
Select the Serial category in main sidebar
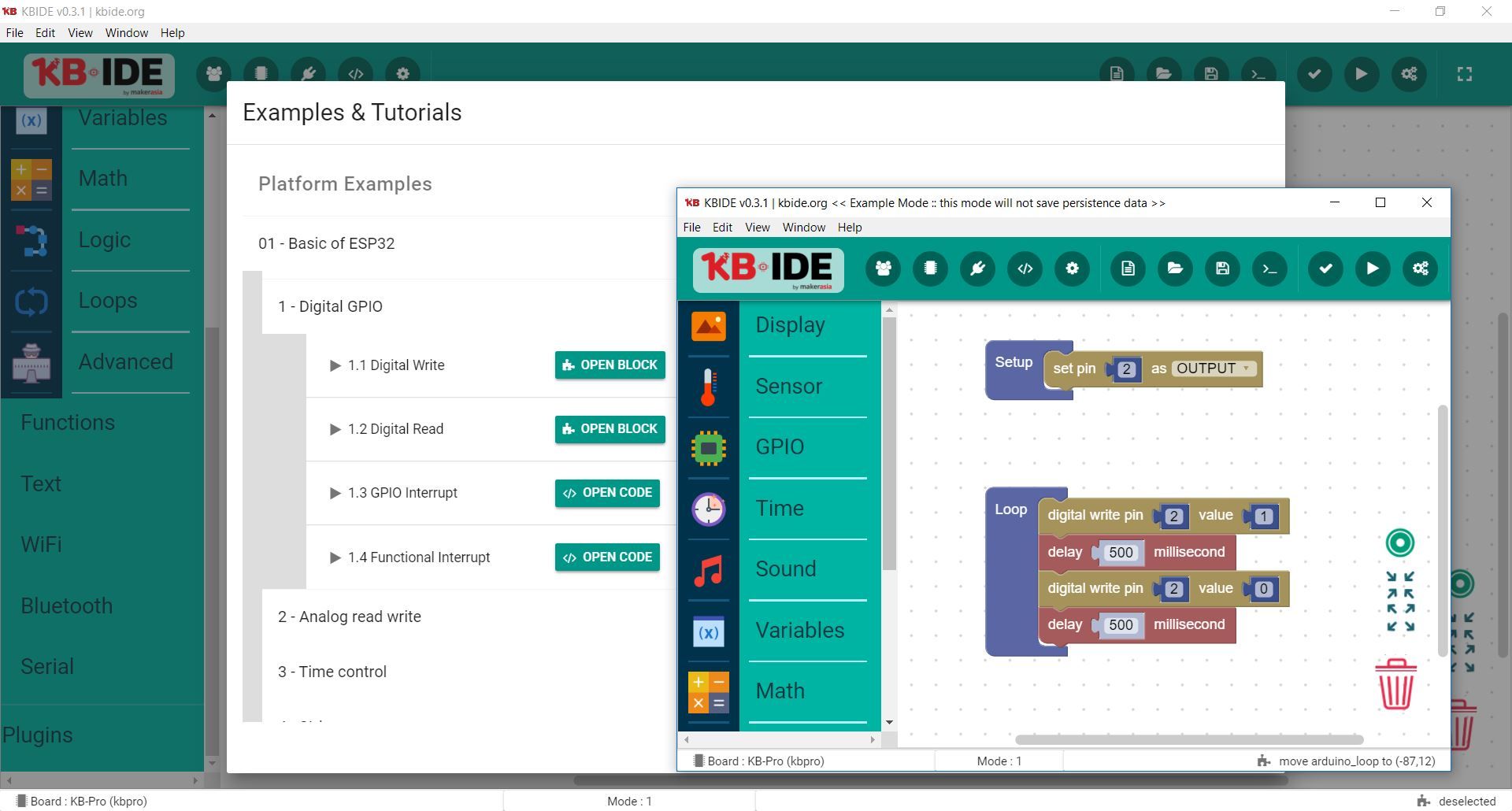pyautogui.click(x=47, y=666)
